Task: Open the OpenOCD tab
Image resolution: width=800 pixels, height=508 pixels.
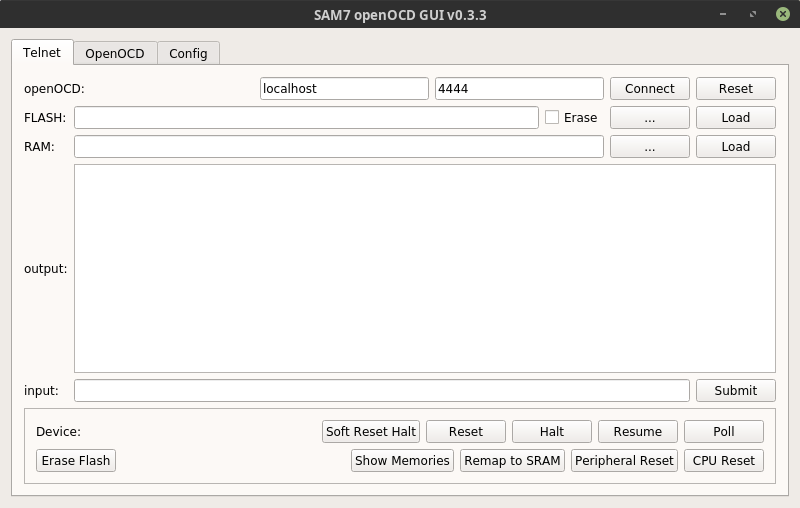Action: 115,54
